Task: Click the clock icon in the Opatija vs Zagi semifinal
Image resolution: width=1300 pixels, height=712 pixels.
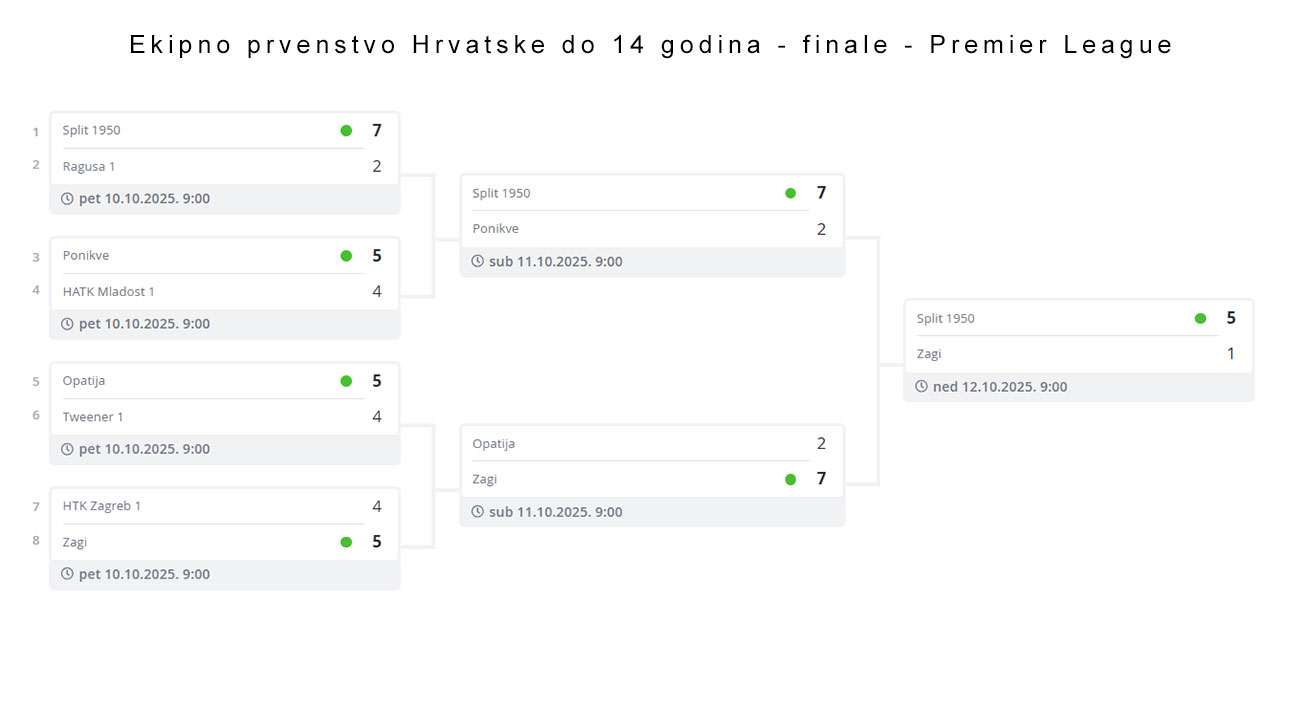Action: pos(477,512)
